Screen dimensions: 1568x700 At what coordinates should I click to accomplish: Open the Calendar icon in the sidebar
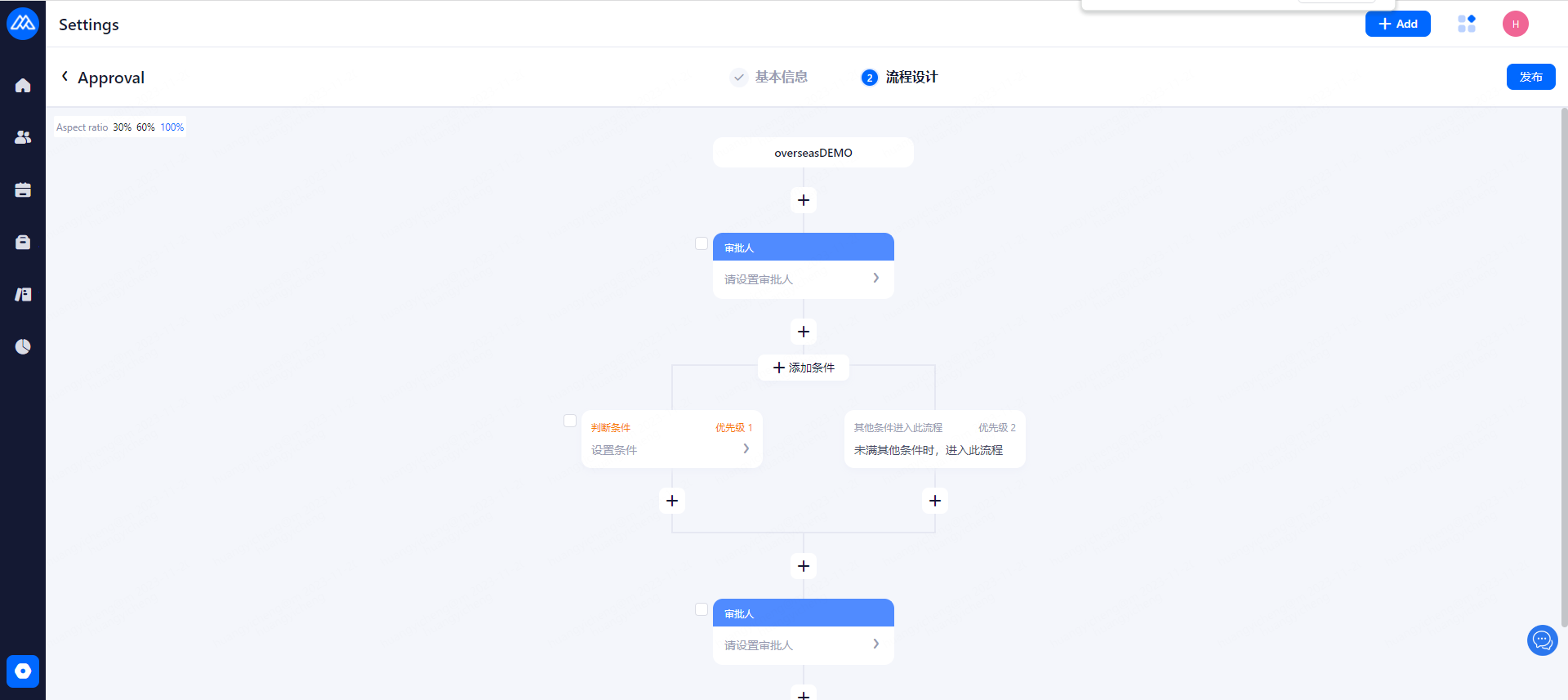pos(23,189)
